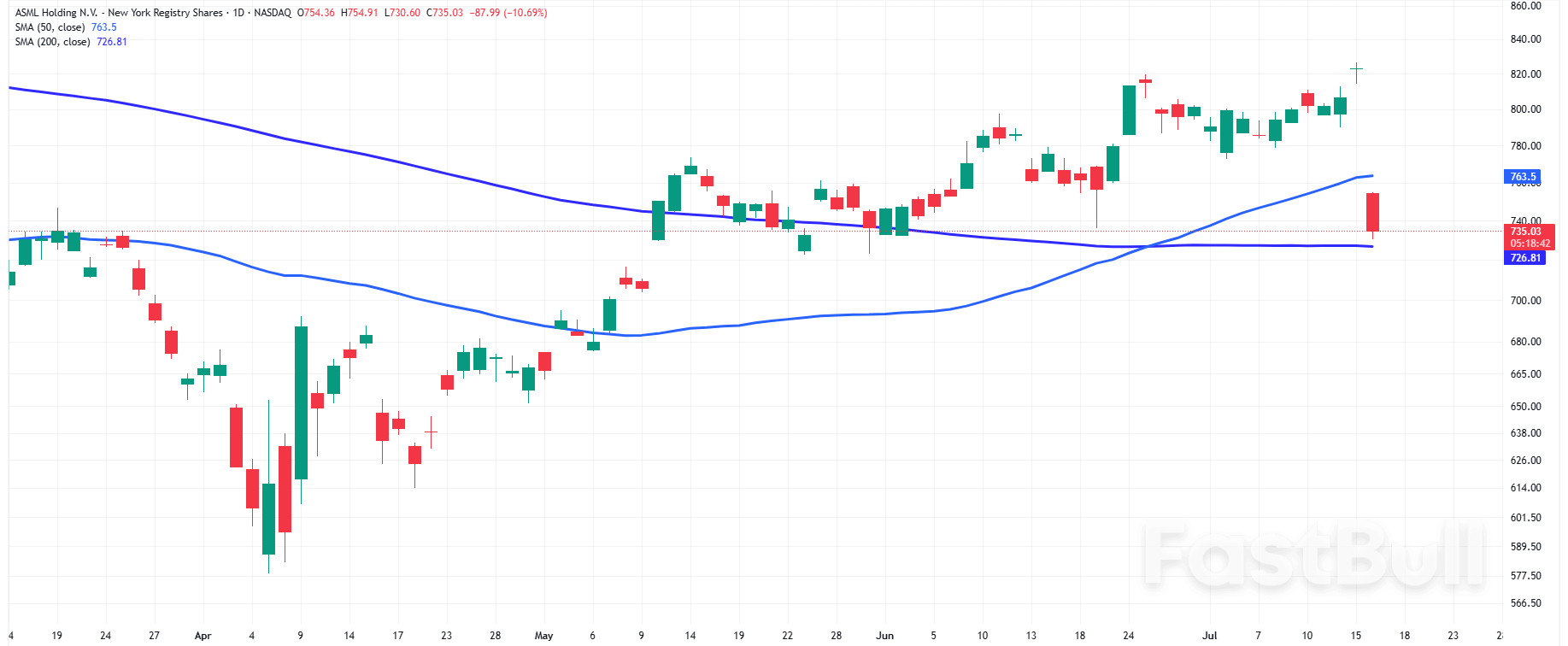Click the 735.03 current price label

click(1528, 232)
